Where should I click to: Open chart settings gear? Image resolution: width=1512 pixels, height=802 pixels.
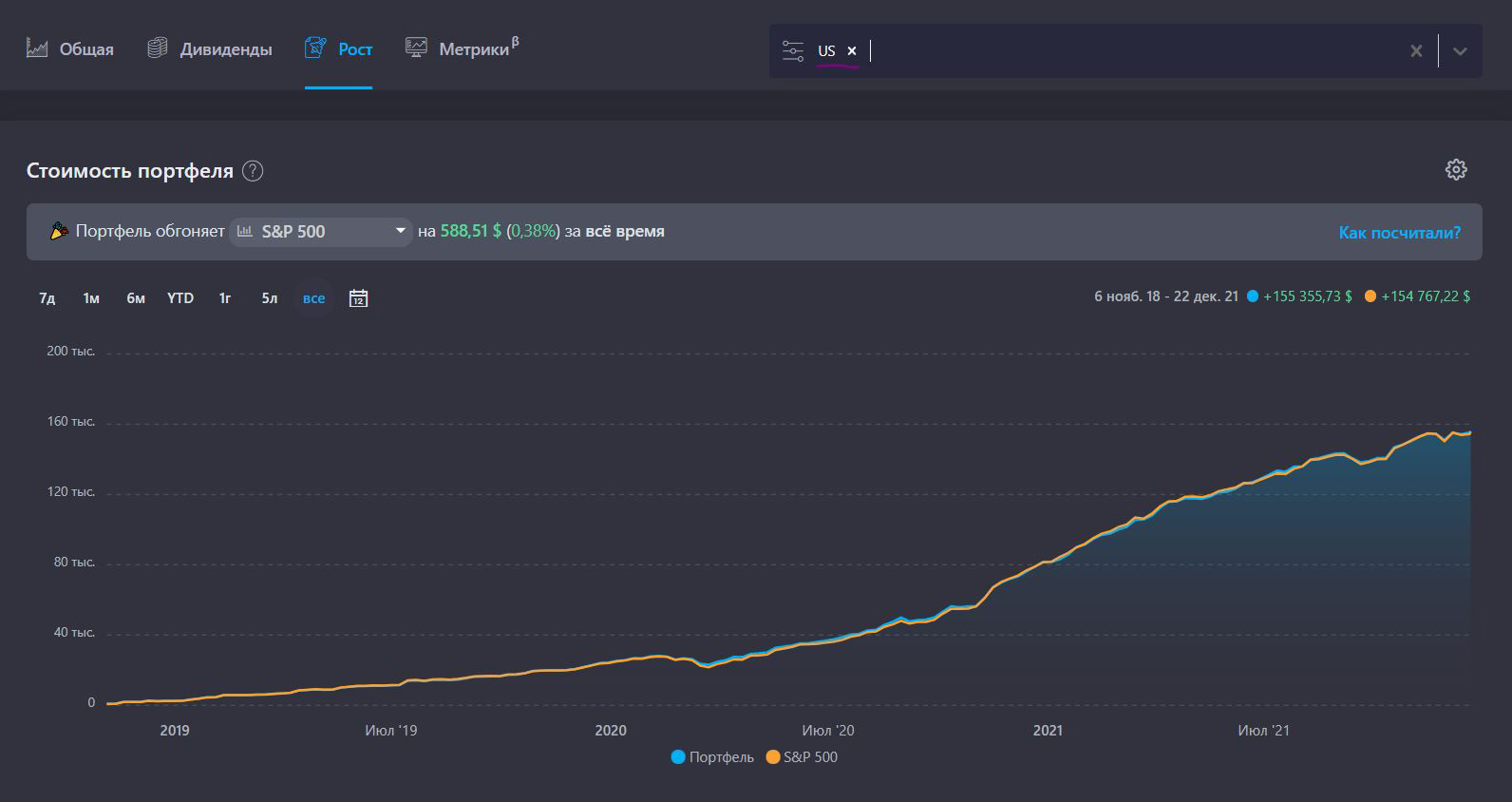click(1456, 169)
